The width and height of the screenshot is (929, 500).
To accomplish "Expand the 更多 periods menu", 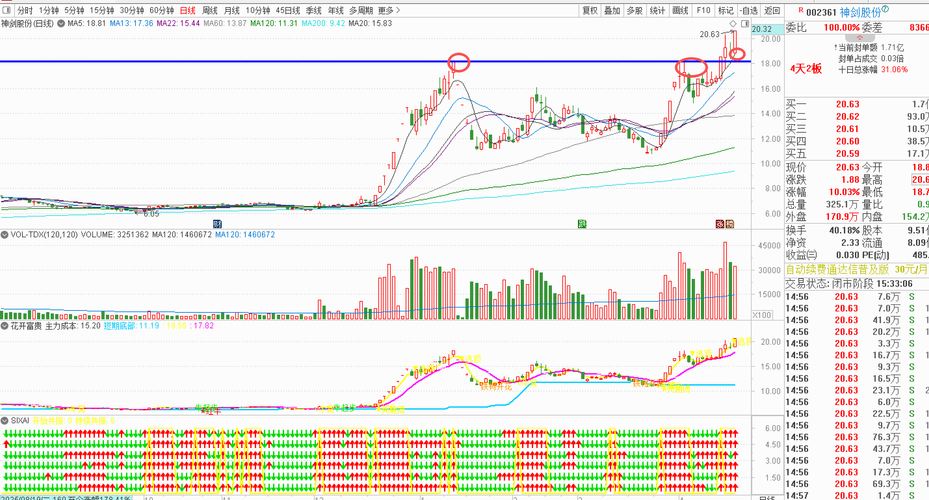I will click(389, 11).
